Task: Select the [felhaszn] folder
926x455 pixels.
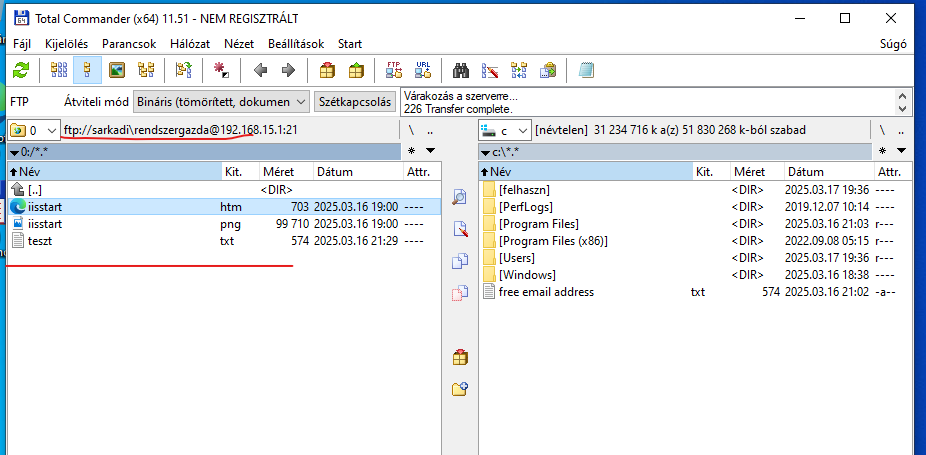Action: pos(694,190)
